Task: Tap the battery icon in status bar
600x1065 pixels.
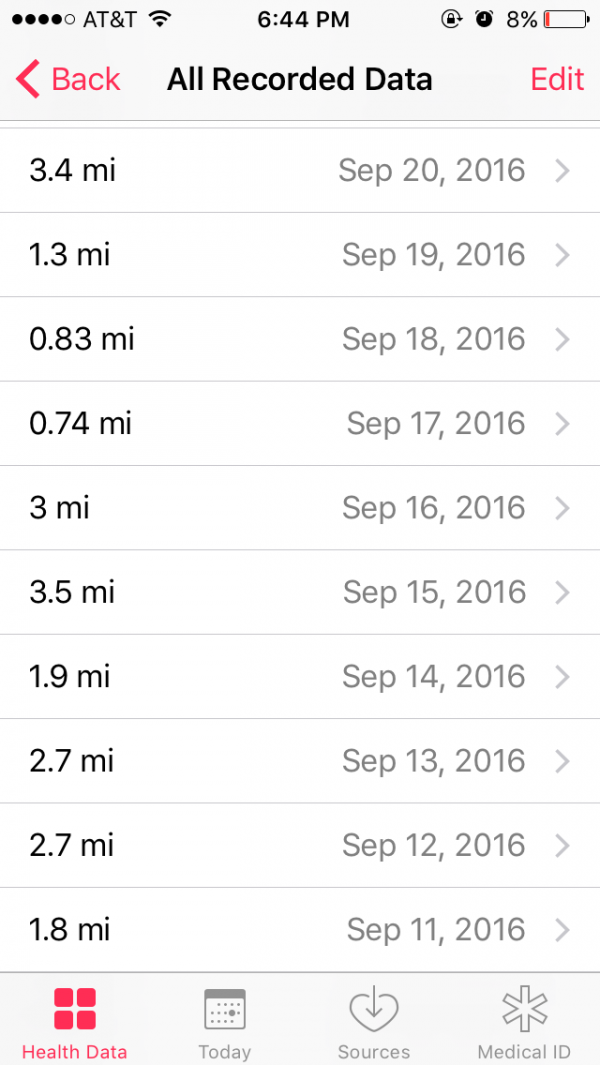Action: [565, 19]
